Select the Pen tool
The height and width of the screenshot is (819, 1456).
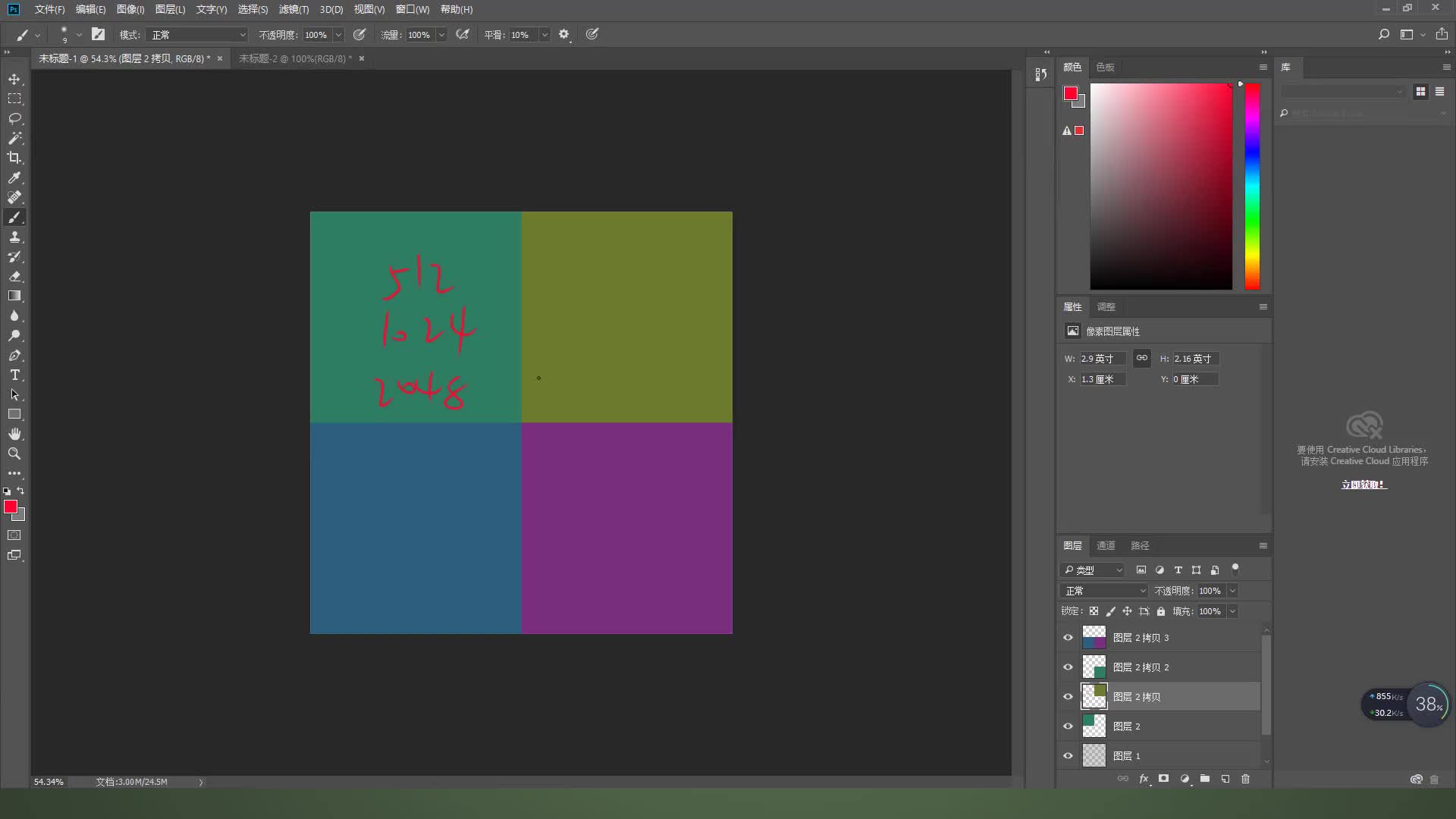[x=14, y=355]
